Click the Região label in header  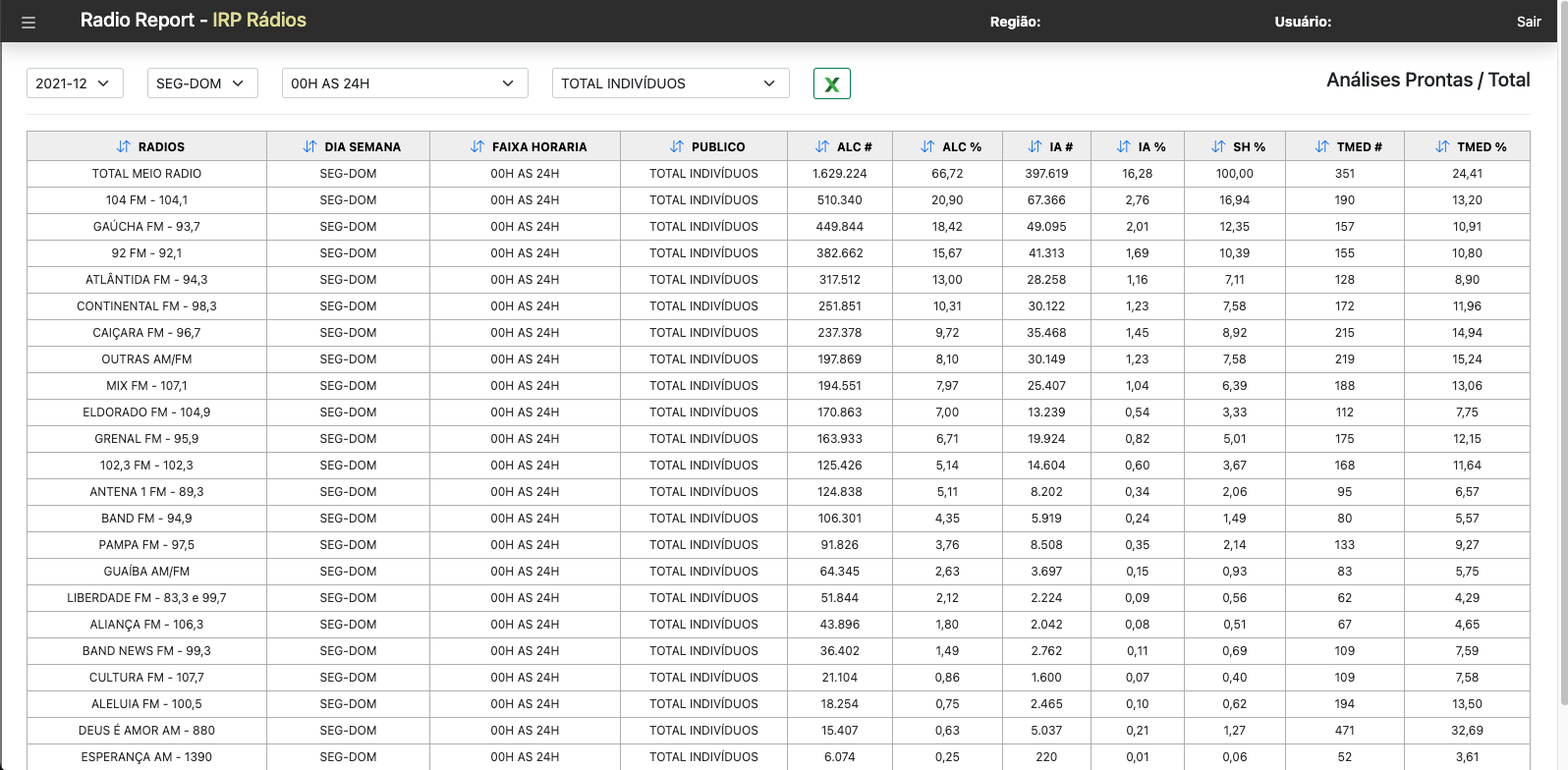1015,22
